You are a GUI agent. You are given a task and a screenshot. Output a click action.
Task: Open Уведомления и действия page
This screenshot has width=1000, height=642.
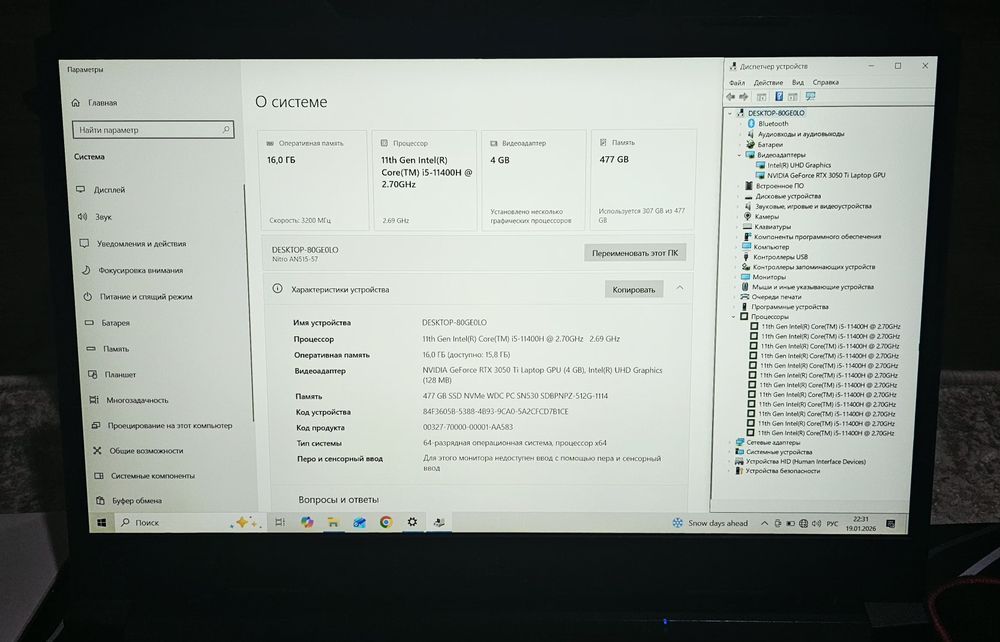[133, 244]
